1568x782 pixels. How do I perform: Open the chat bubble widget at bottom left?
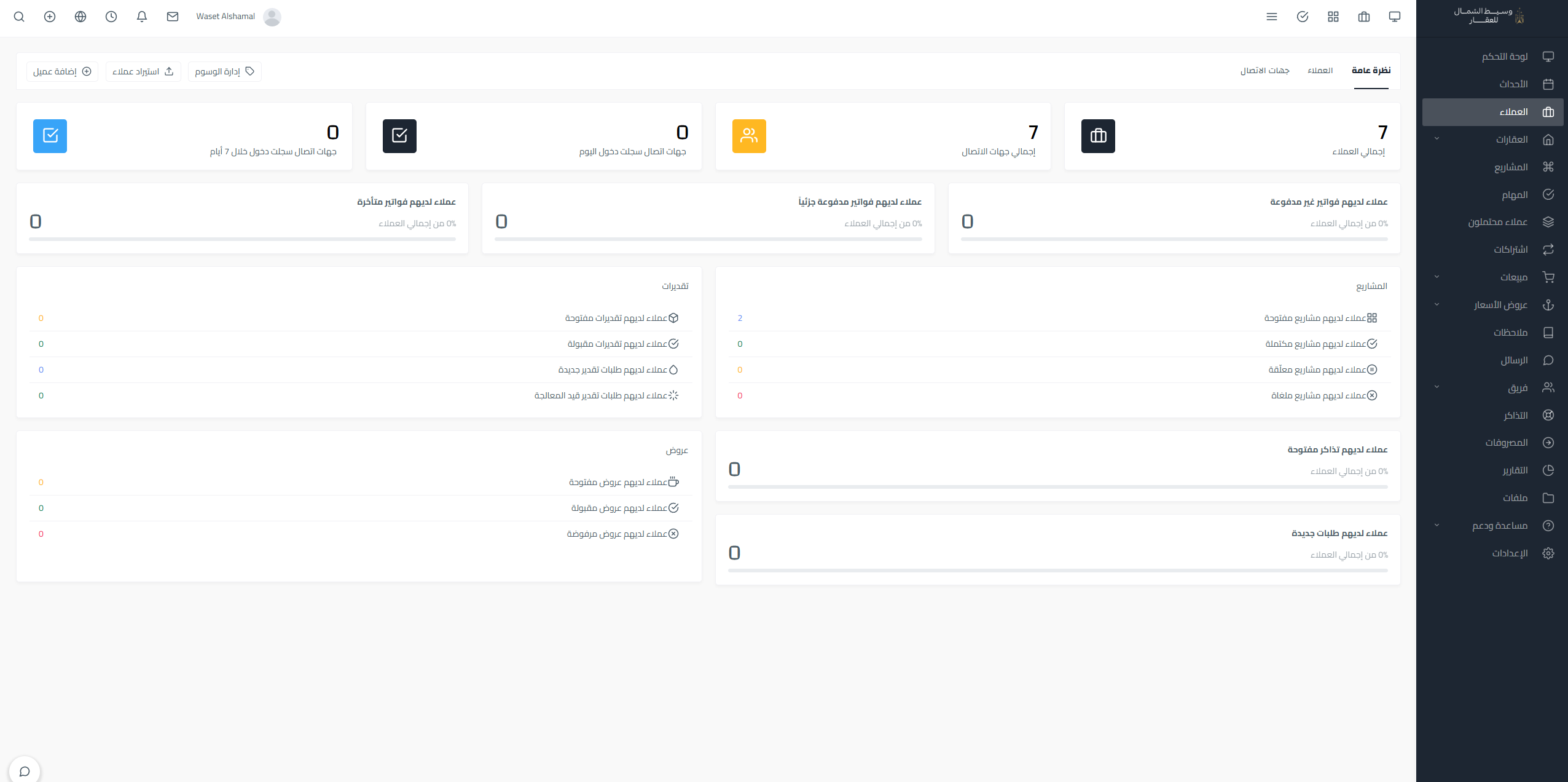tap(25, 771)
